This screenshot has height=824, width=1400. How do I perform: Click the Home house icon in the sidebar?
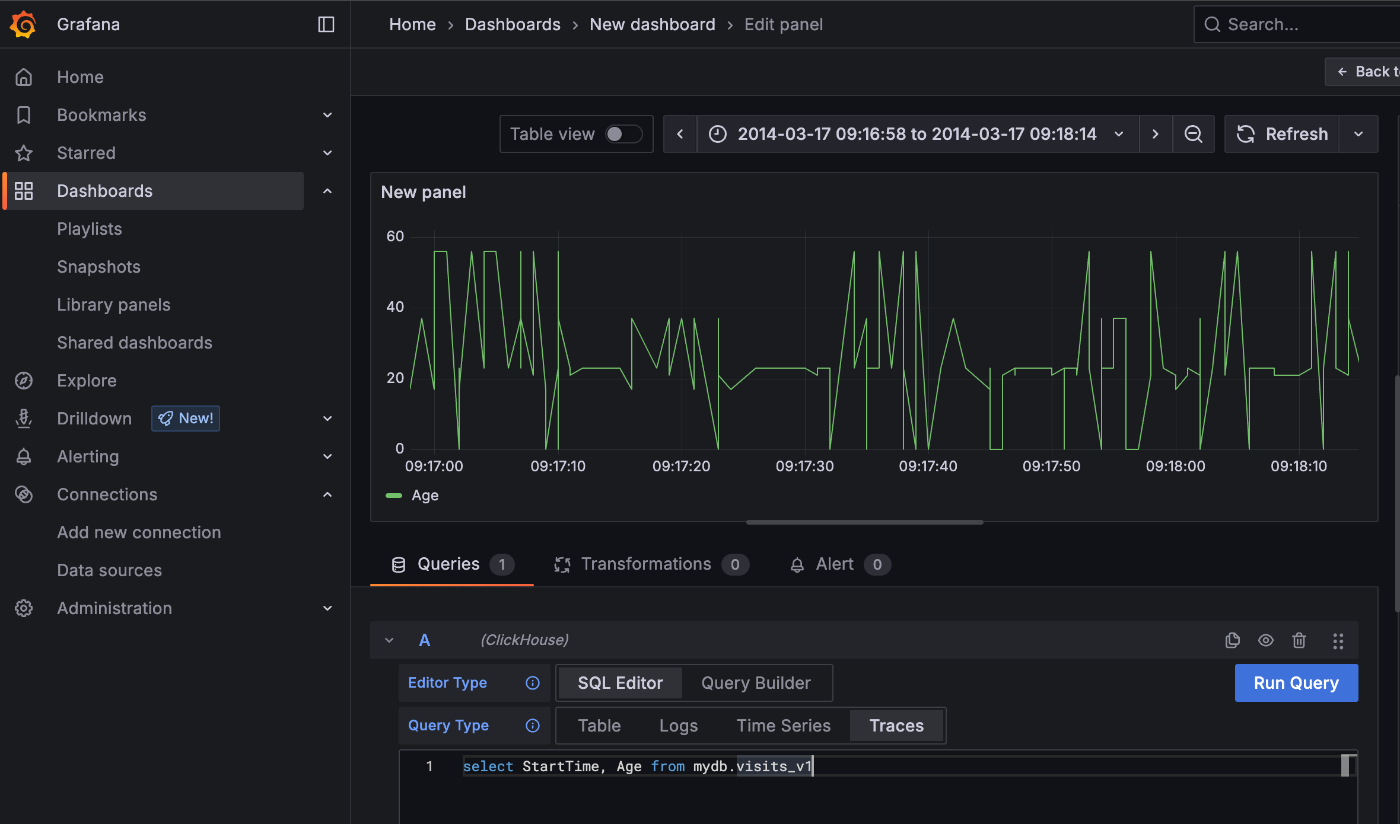point(24,77)
